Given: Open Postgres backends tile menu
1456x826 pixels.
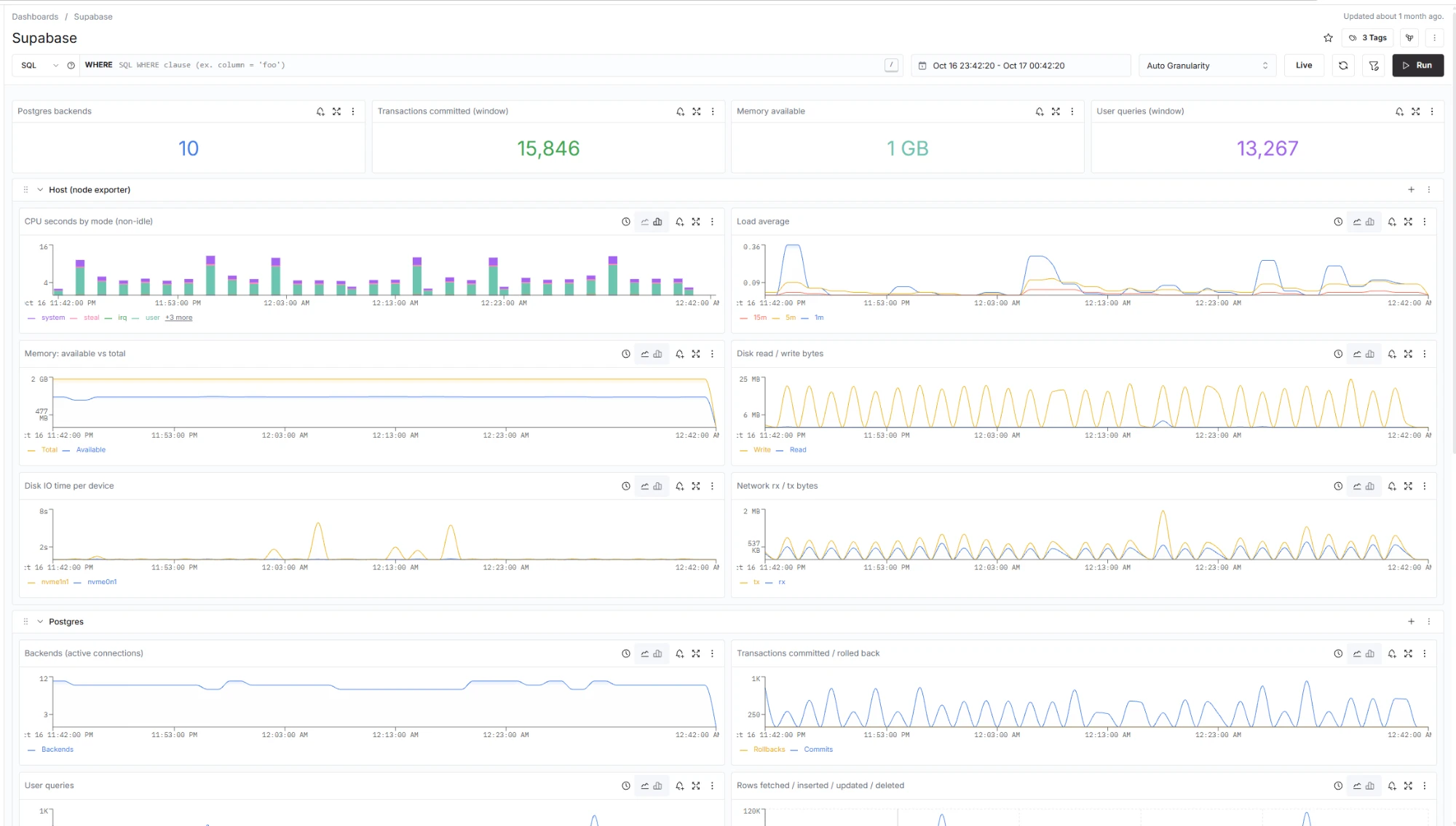Looking at the screenshot, I should pyautogui.click(x=353, y=111).
